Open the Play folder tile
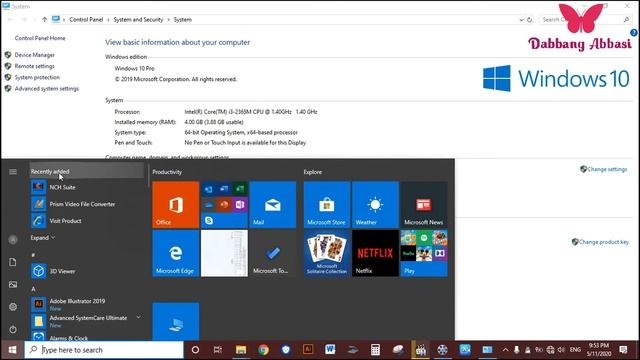The width and height of the screenshot is (640, 360). [x=424, y=253]
